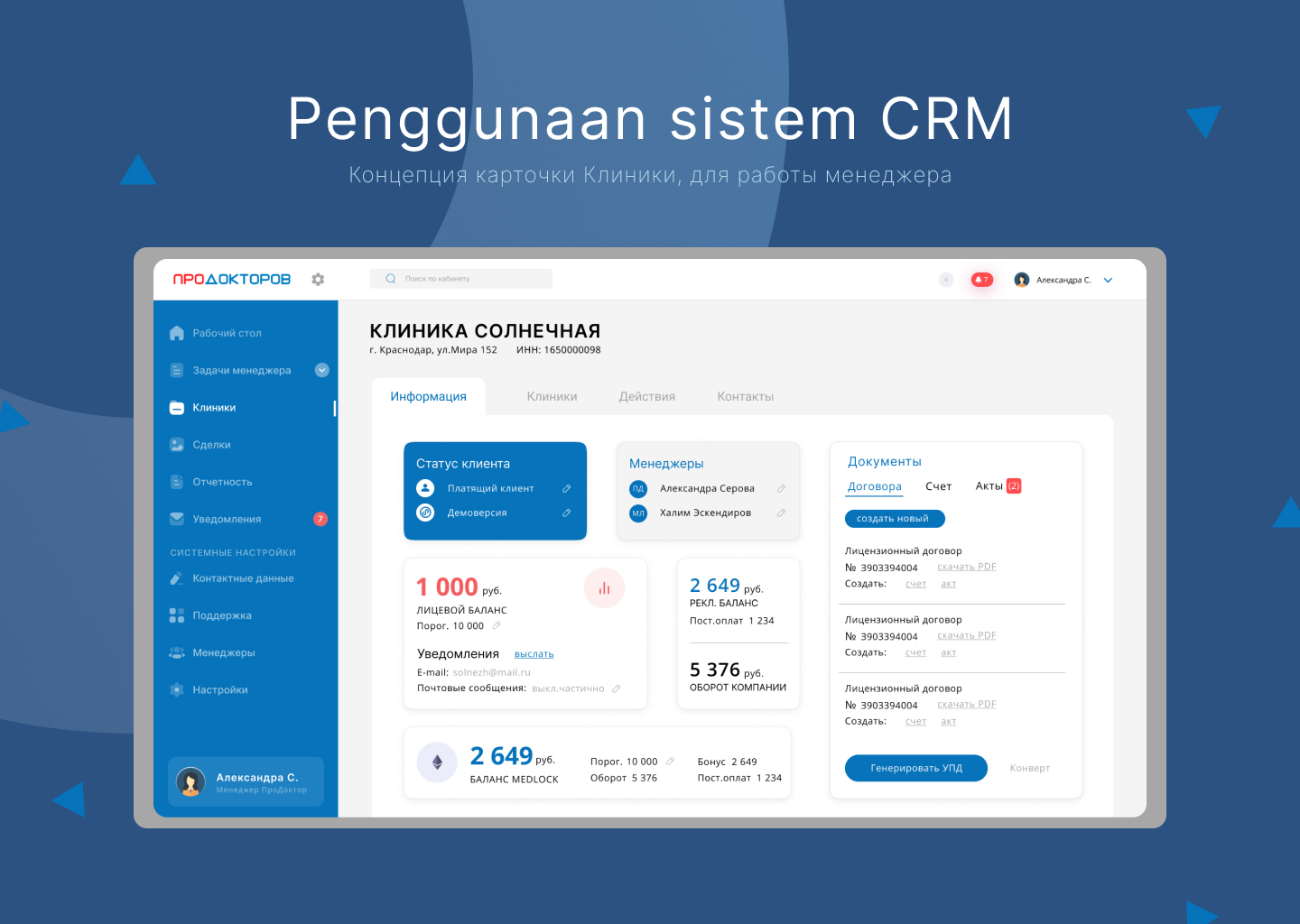Open the balance chart icon

click(x=604, y=588)
